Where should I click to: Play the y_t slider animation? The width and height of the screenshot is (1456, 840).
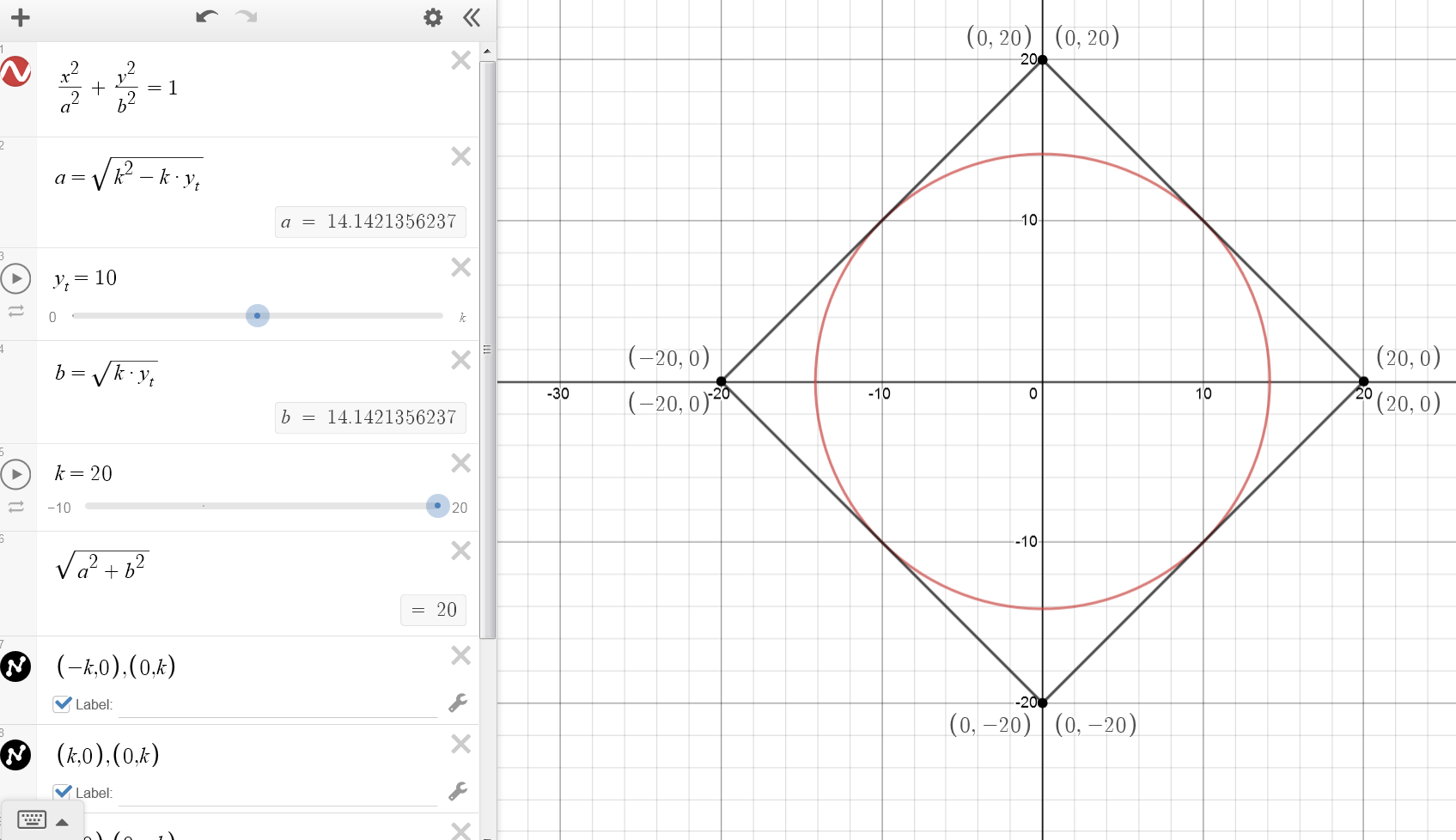pos(16,278)
